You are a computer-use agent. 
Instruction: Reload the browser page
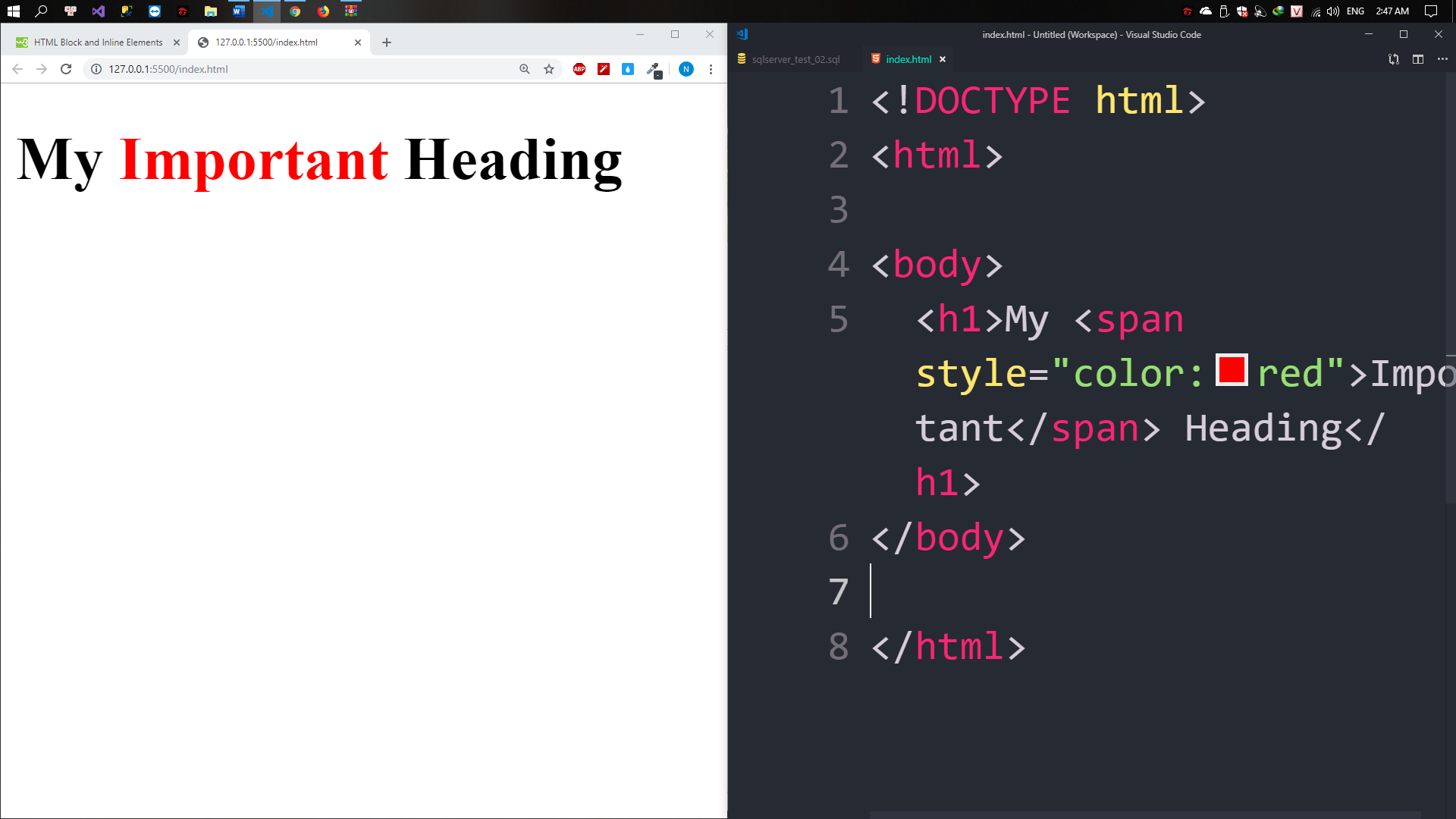66,69
